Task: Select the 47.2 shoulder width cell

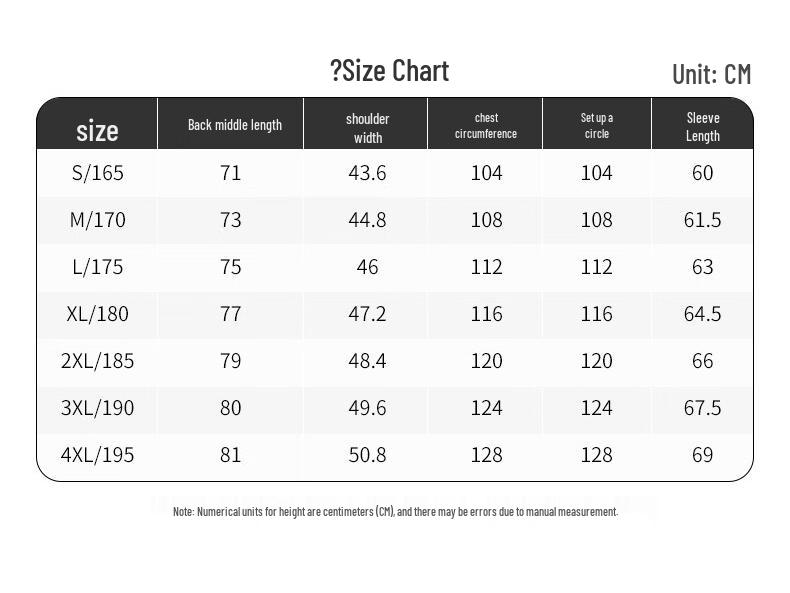Action: [x=367, y=314]
